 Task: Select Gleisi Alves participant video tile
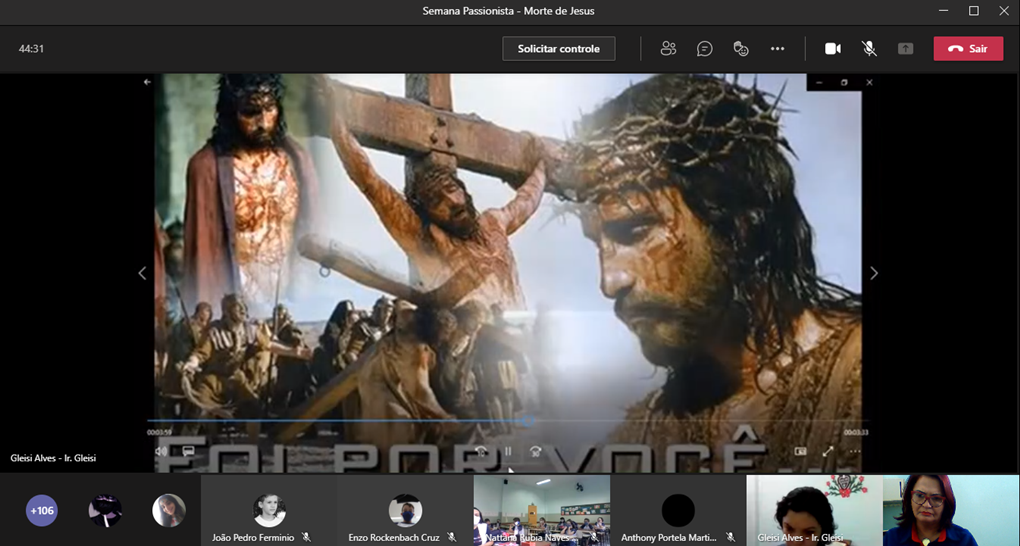[x=814, y=510]
